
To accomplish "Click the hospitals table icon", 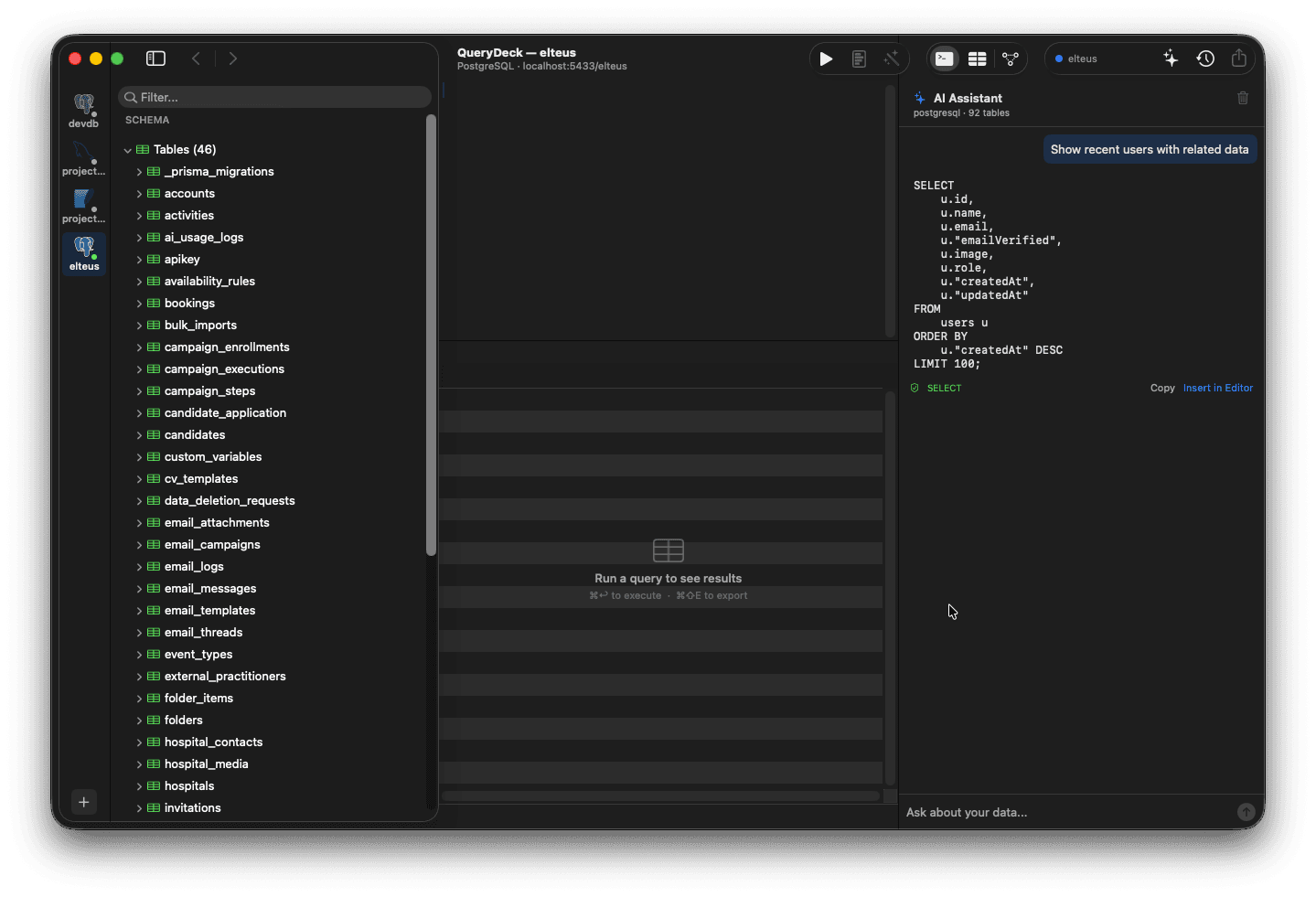I will point(154,786).
